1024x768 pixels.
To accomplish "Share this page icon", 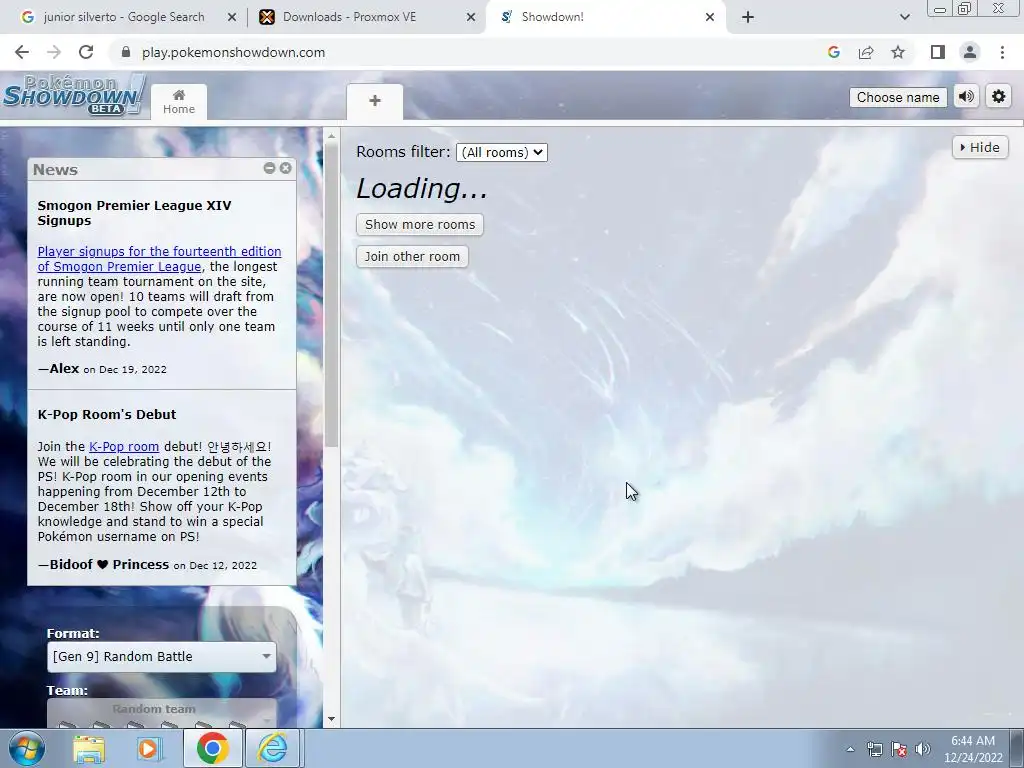I will (866, 52).
